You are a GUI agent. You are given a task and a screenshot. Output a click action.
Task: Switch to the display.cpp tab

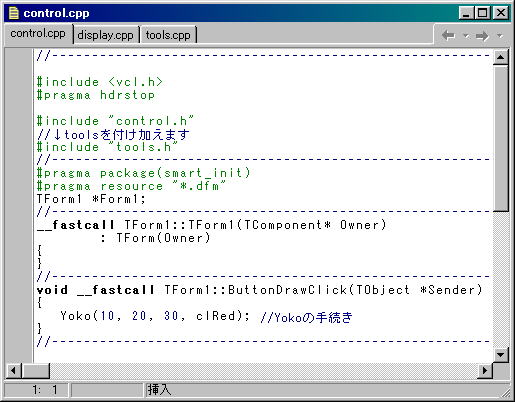[x=105, y=35]
